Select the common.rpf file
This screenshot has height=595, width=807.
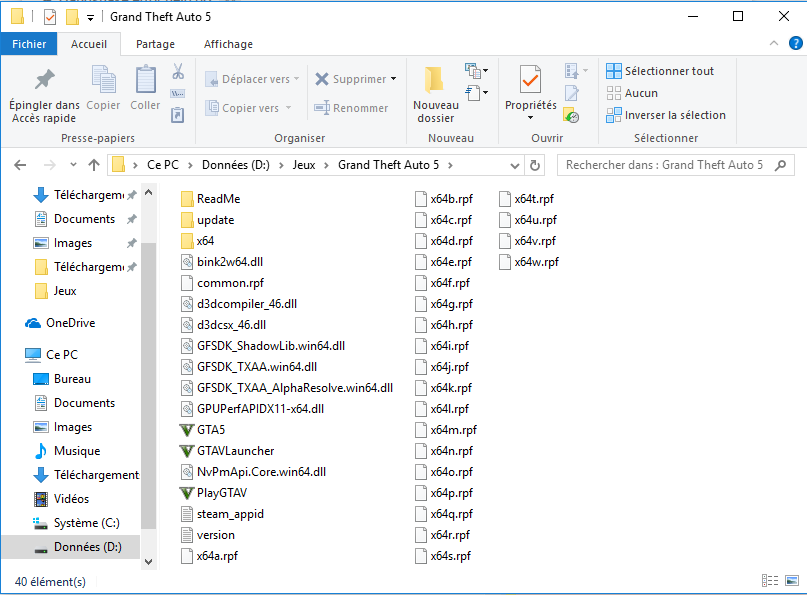pos(222,283)
